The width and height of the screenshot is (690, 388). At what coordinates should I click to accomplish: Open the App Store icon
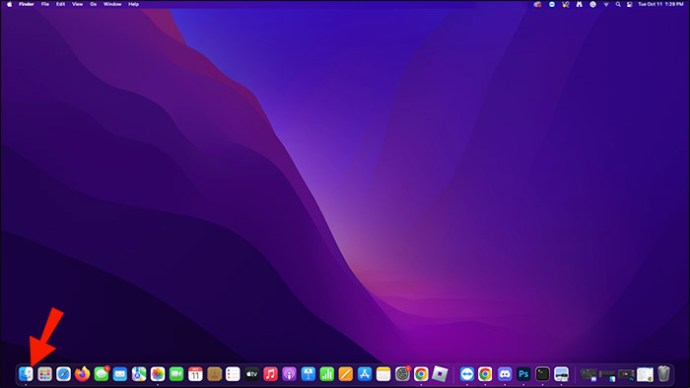(x=364, y=374)
